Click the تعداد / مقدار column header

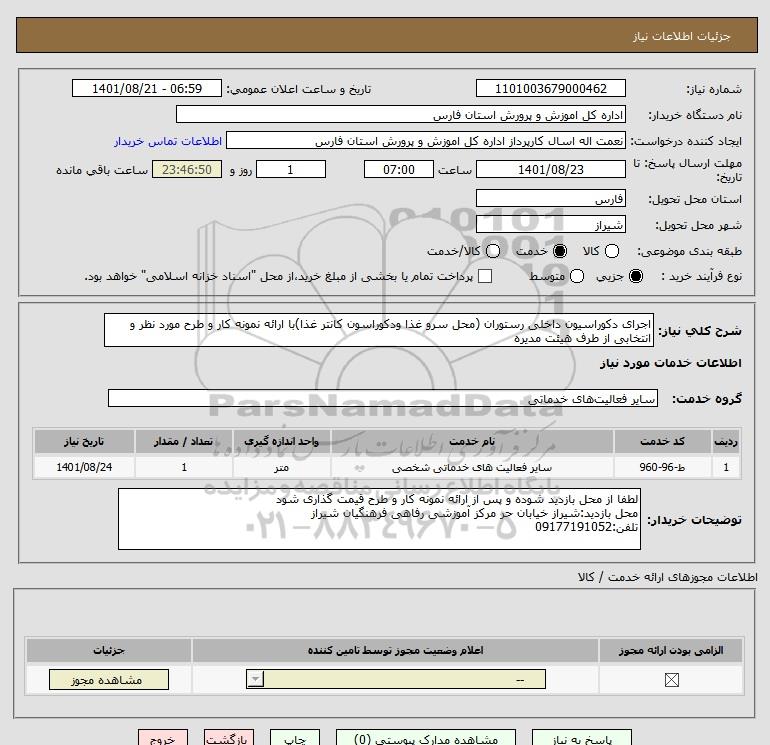(x=184, y=441)
